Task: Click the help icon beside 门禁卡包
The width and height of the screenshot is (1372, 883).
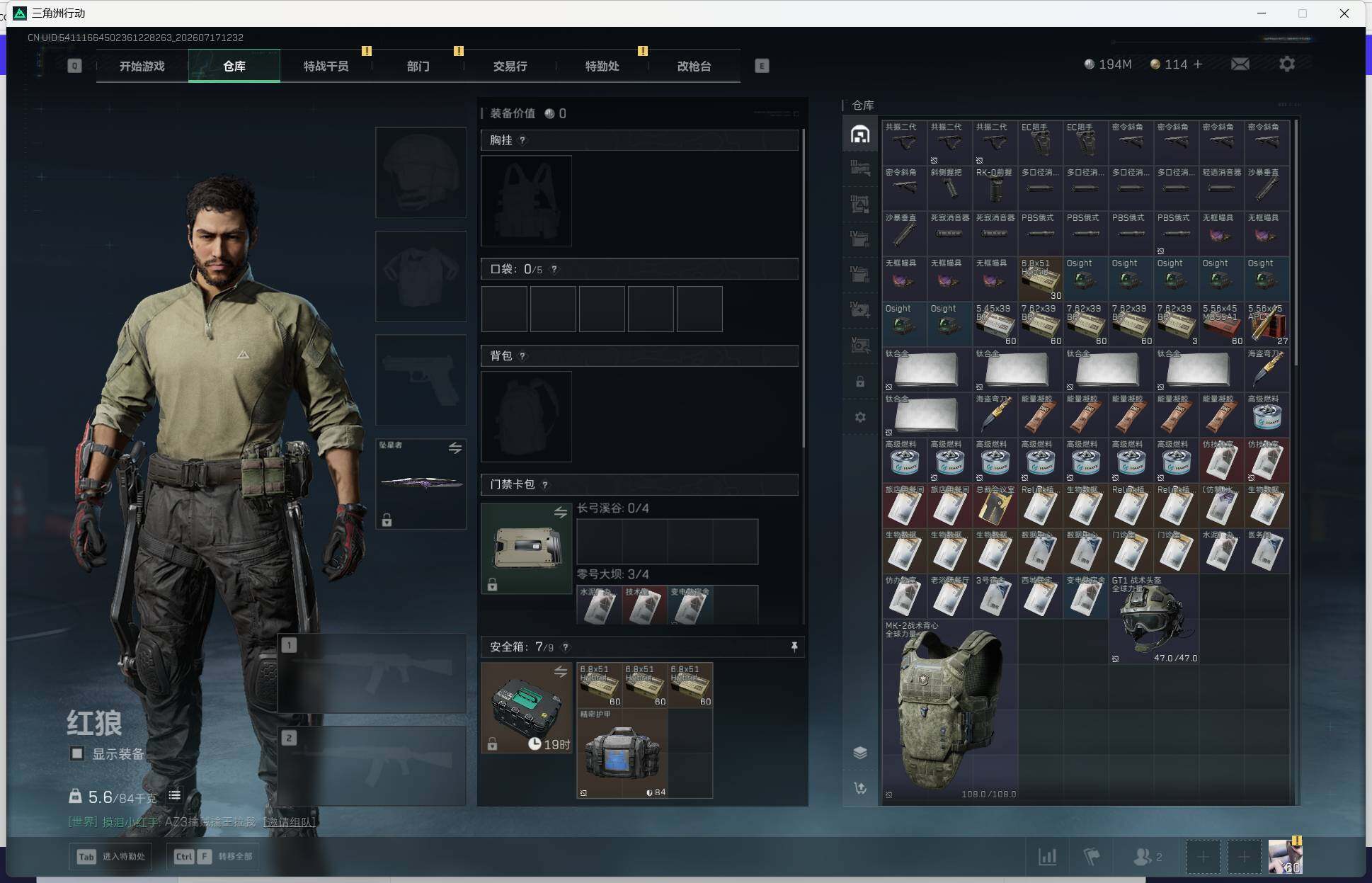Action: tap(545, 485)
